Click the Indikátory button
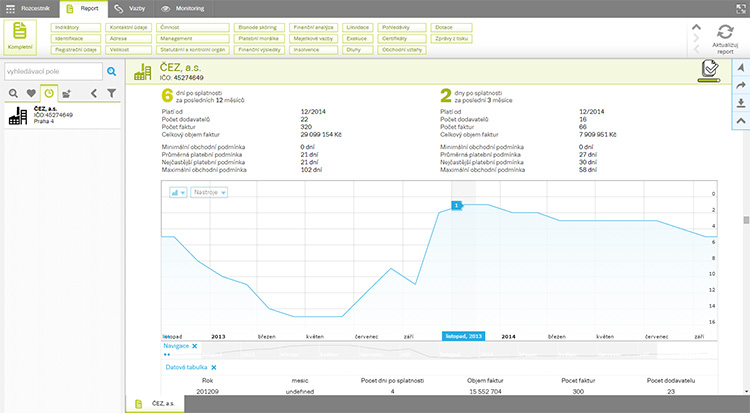Screen dimensions: 750x413 point(76,28)
